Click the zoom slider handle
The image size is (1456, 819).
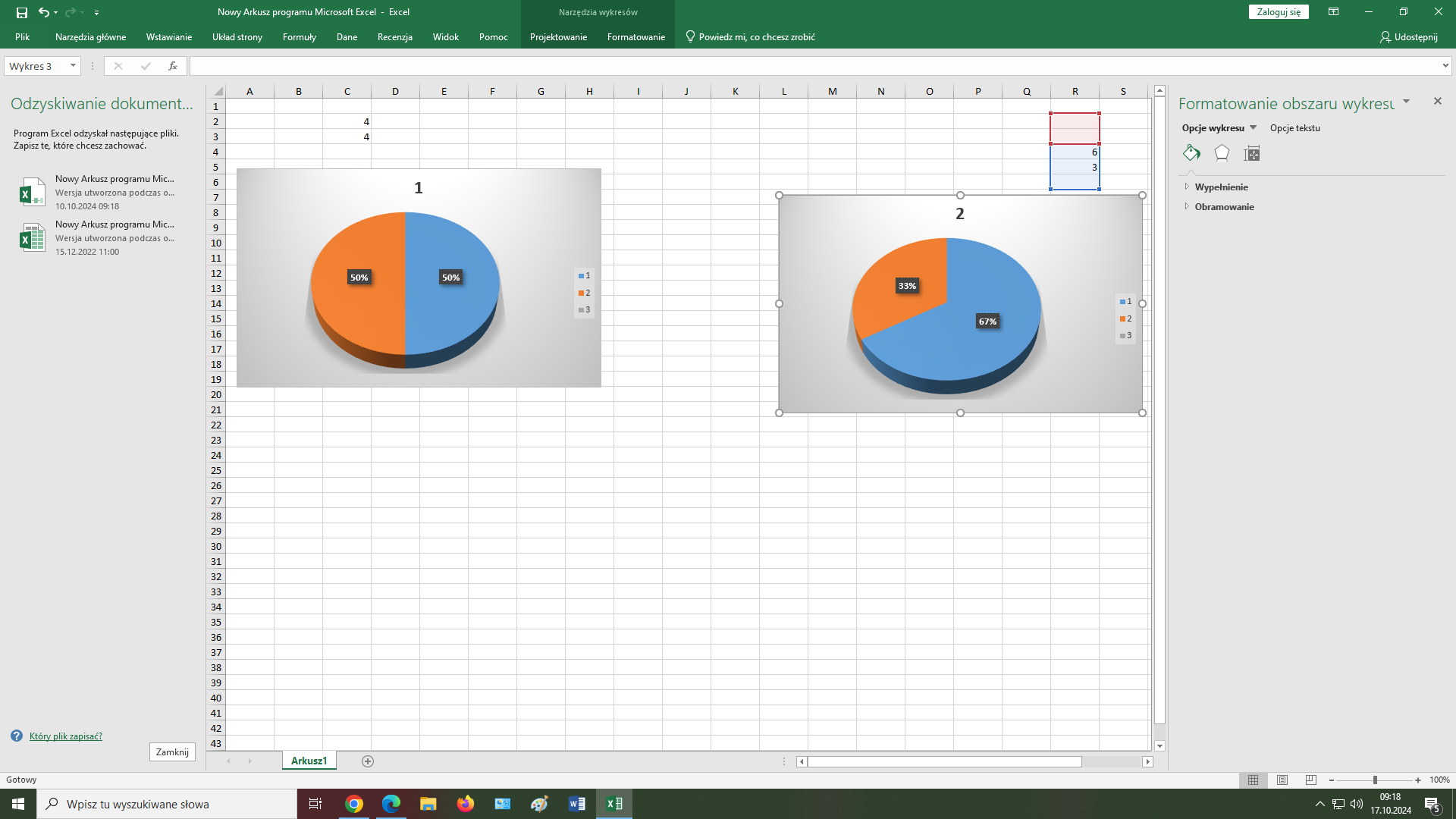(1375, 780)
